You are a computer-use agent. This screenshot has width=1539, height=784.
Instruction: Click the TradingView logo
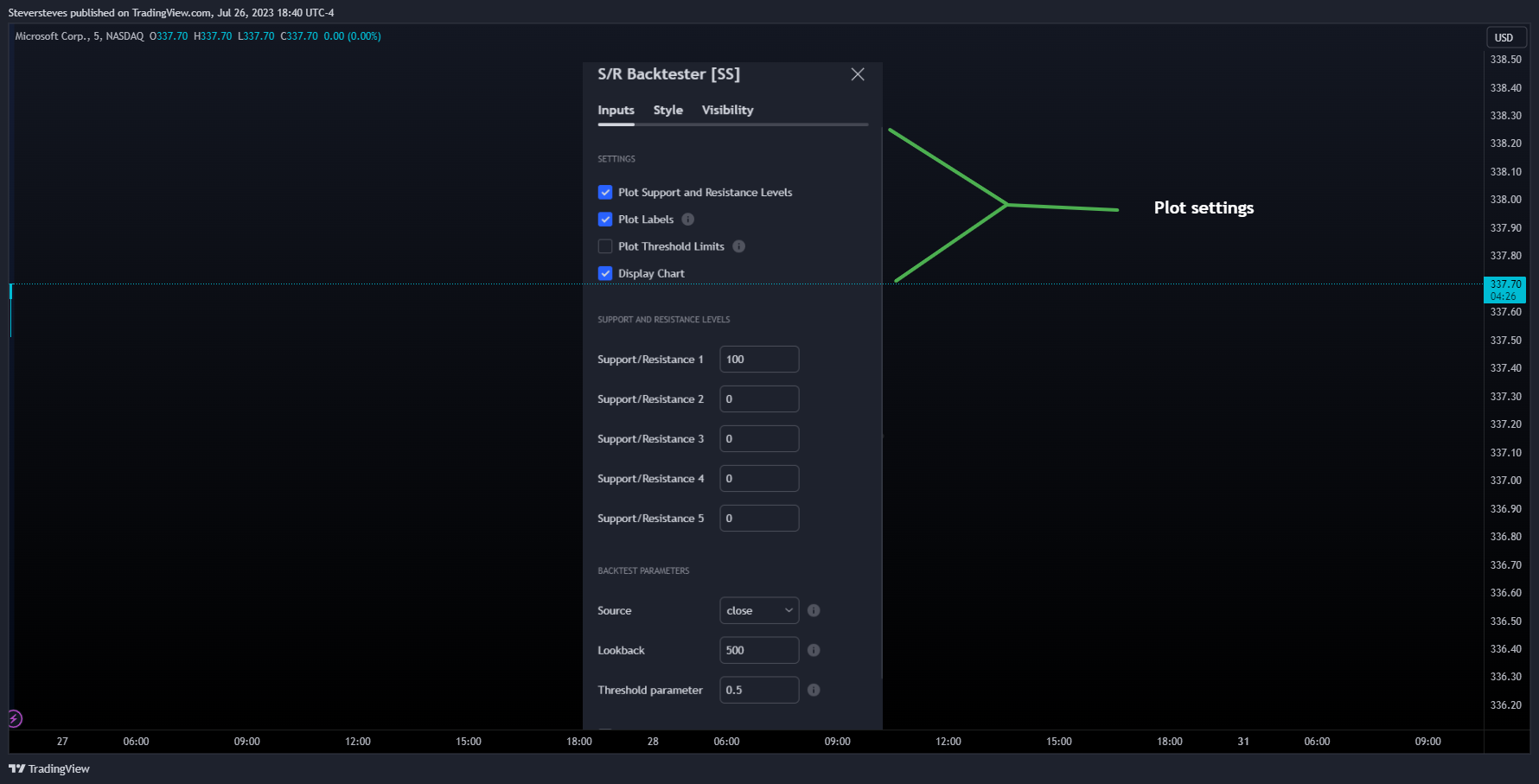coord(49,768)
